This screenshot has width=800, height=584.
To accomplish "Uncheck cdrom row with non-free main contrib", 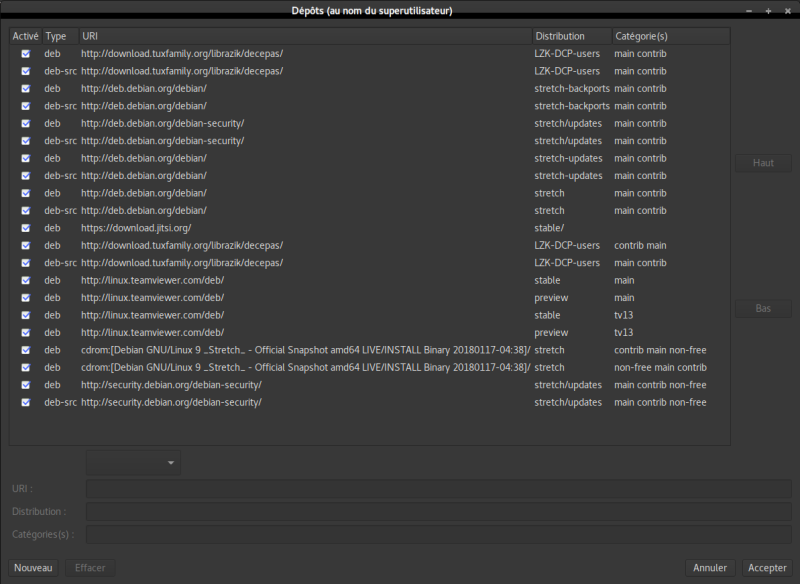I will 26,368.
